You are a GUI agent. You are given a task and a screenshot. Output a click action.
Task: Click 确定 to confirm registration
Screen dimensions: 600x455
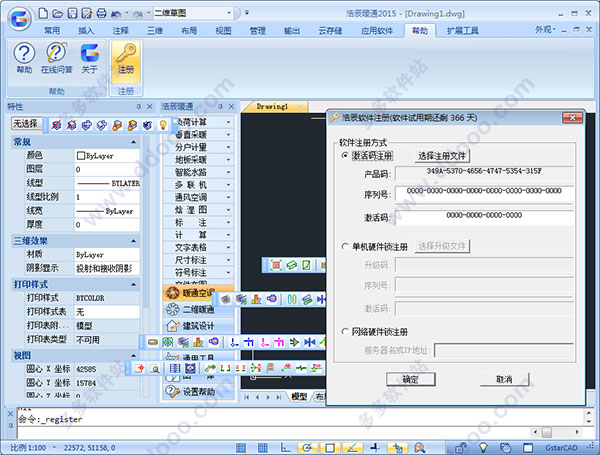coord(411,379)
